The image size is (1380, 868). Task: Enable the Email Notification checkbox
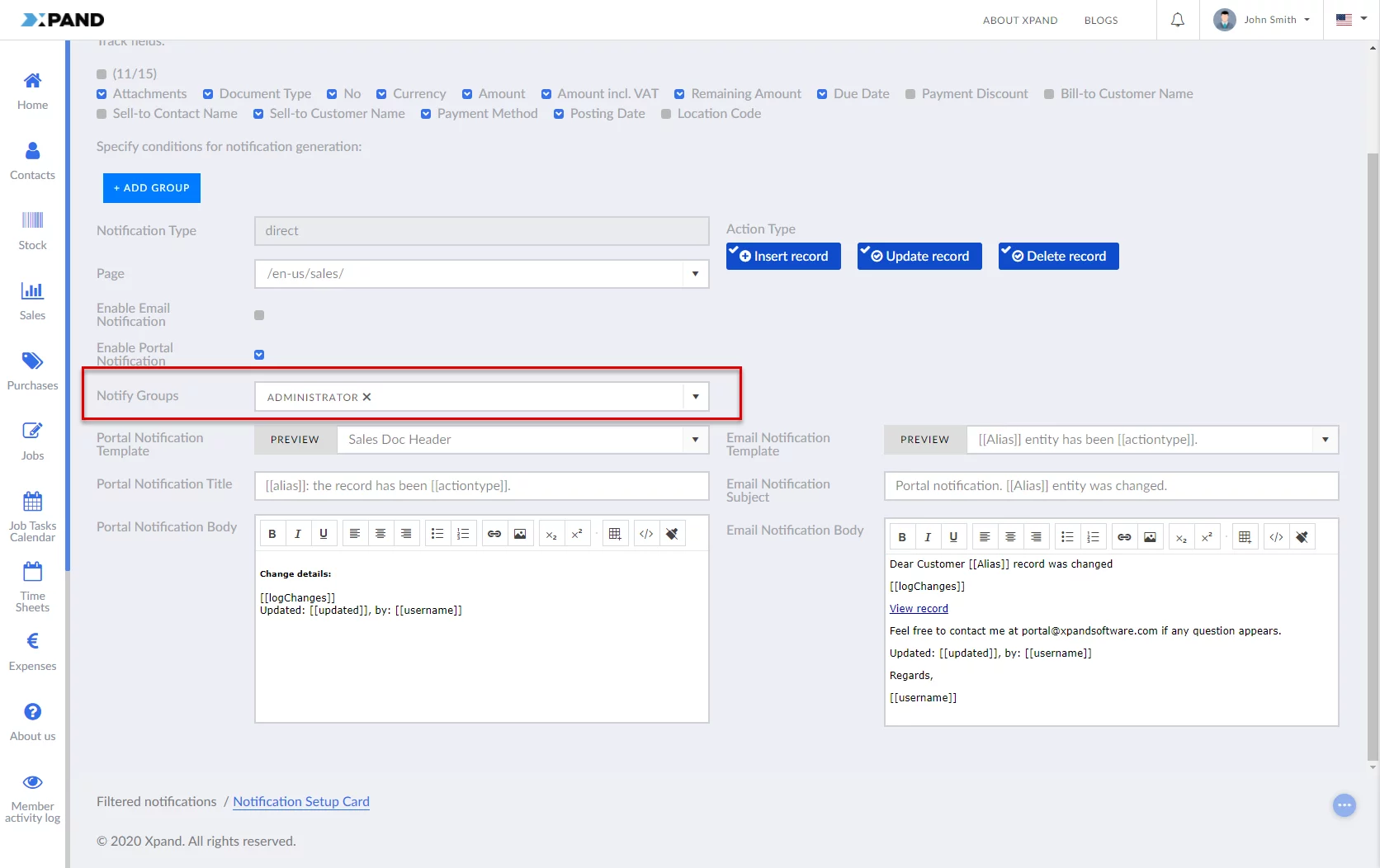[x=259, y=315]
